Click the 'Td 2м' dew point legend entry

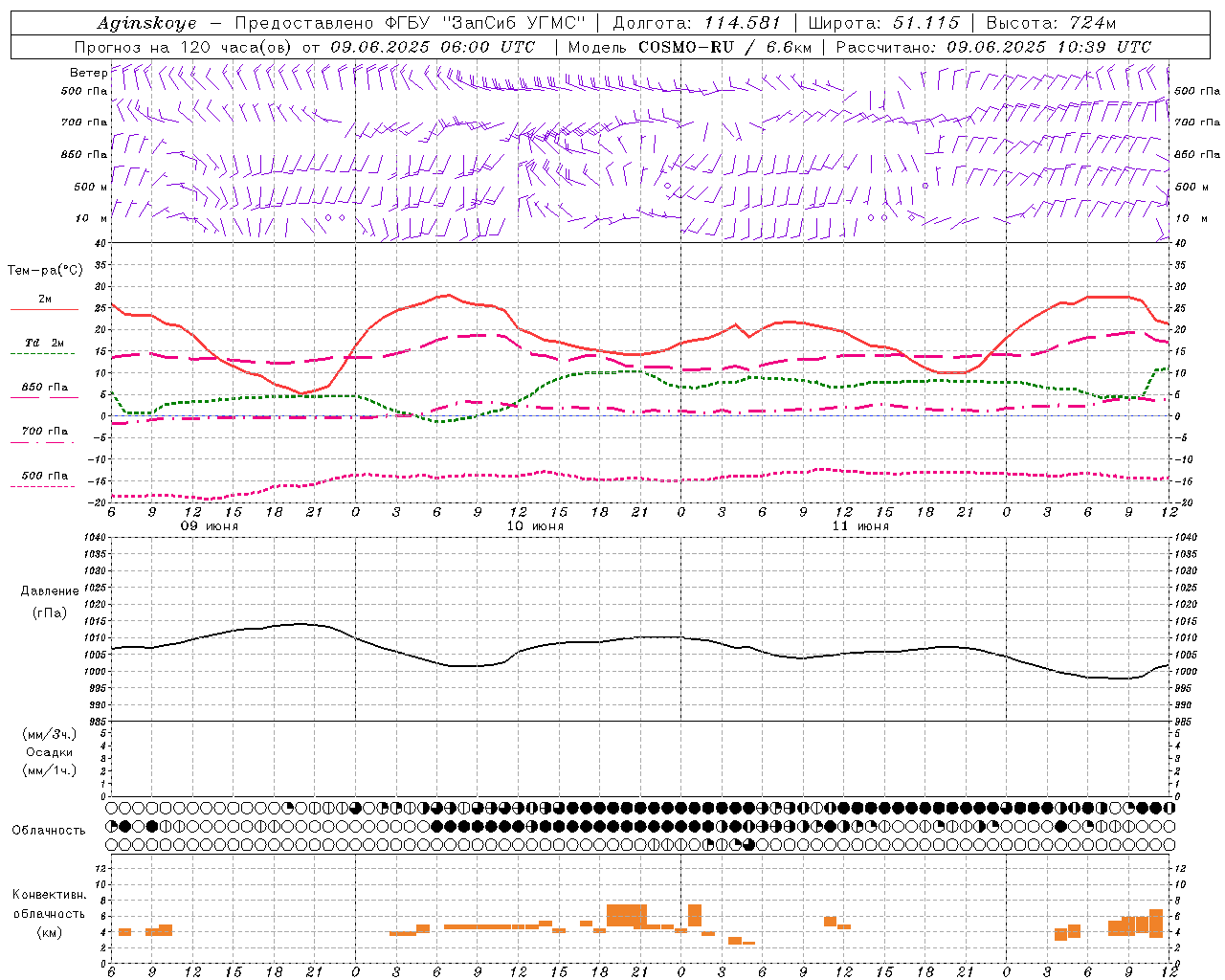(x=44, y=343)
